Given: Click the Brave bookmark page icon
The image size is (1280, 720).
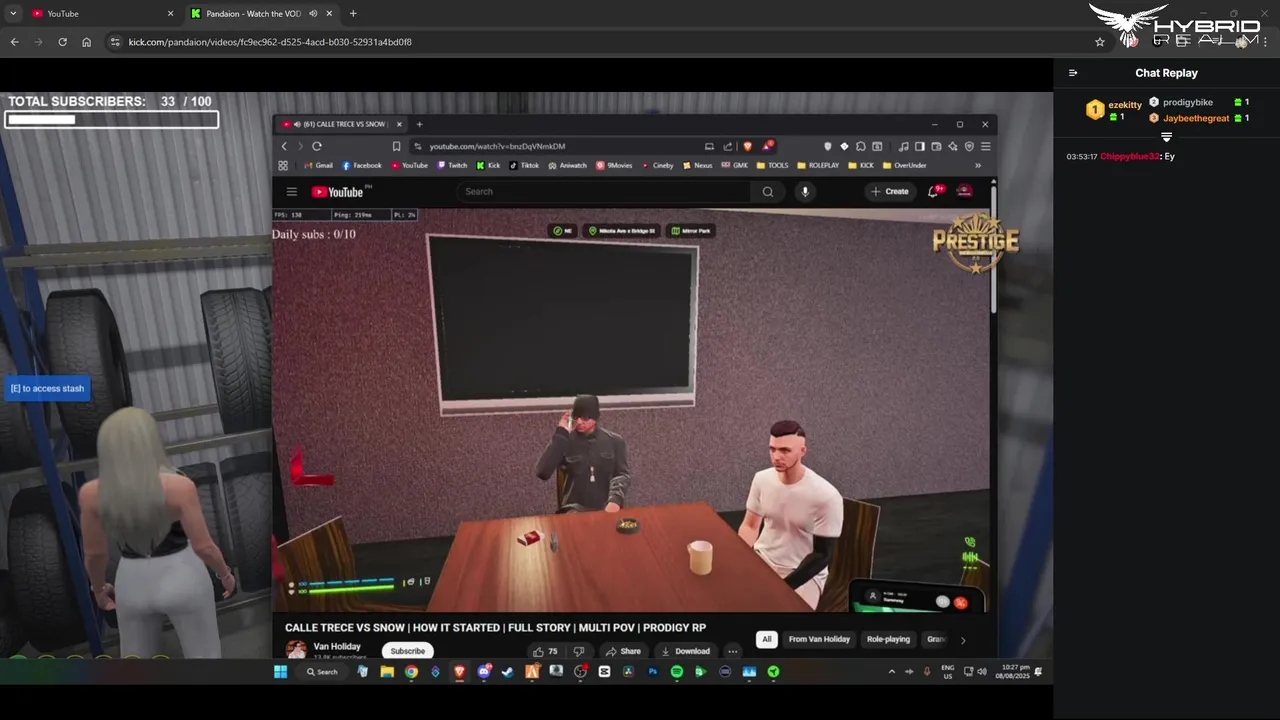Looking at the screenshot, I should pyautogui.click(x=396, y=146).
